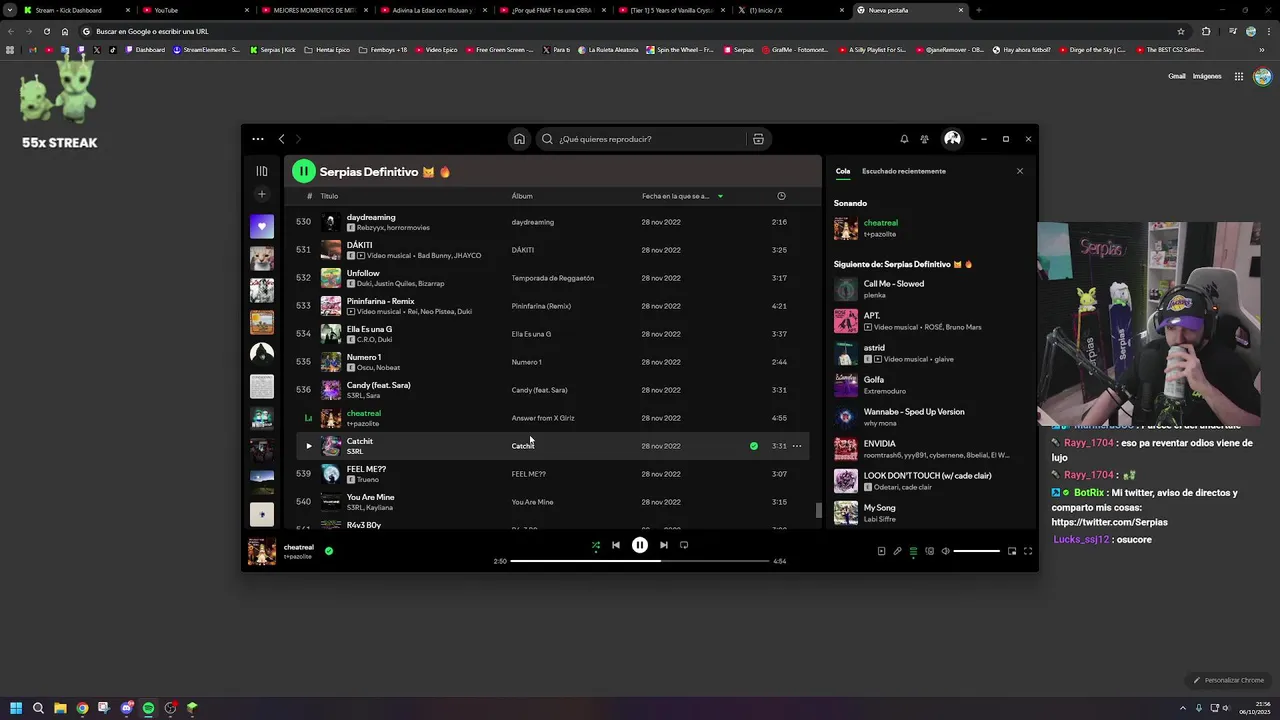This screenshot has width=1280, height=720.
Task: Open Spotify profile avatar menu
Action: pos(952,139)
